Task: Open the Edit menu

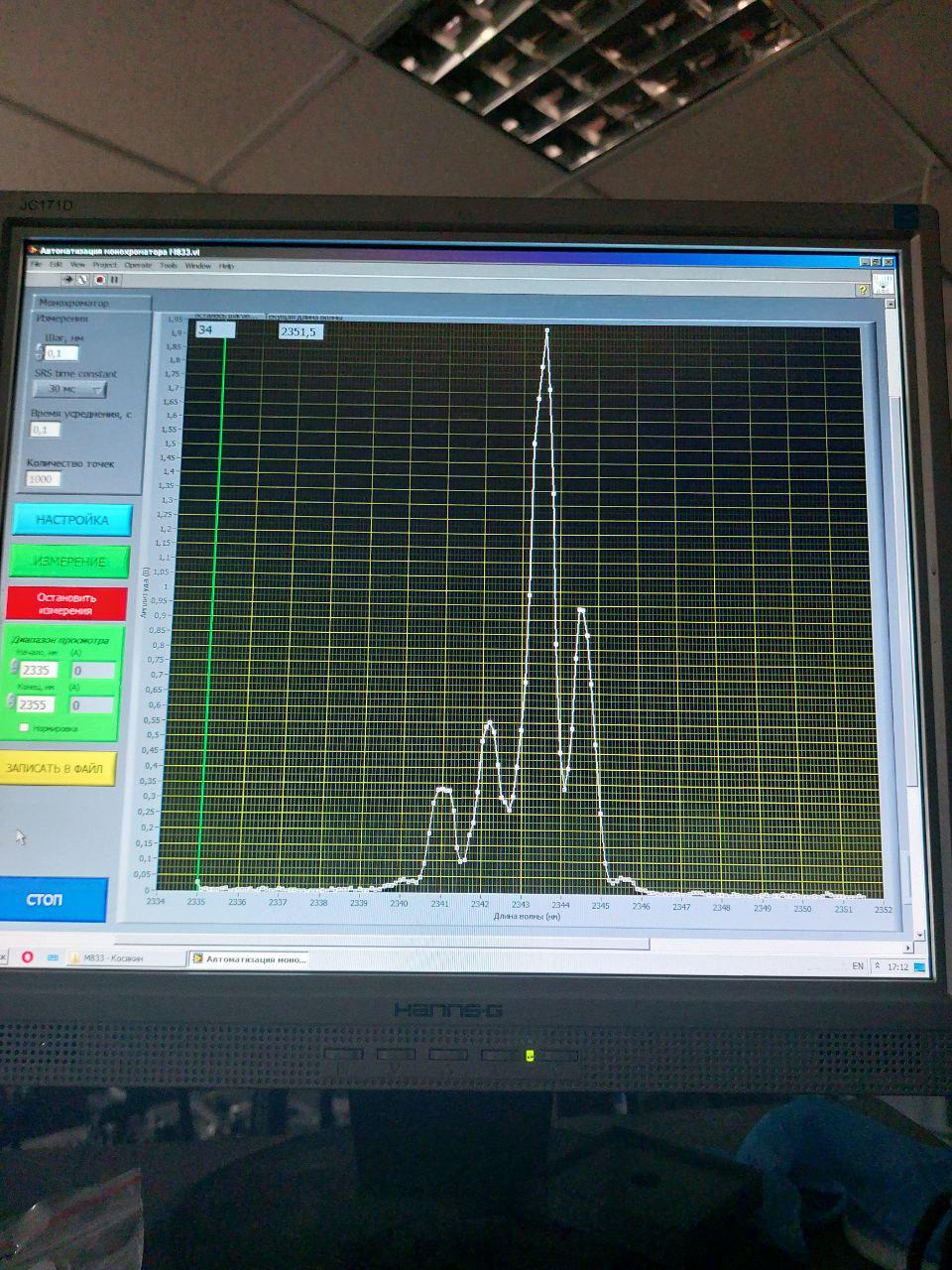Action: click(56, 265)
